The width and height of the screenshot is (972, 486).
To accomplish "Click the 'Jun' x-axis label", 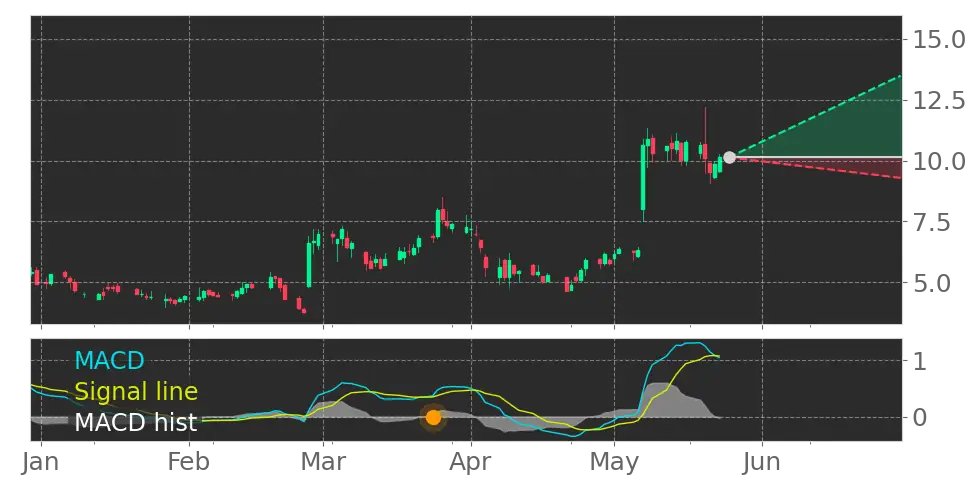I will pyautogui.click(x=762, y=462).
